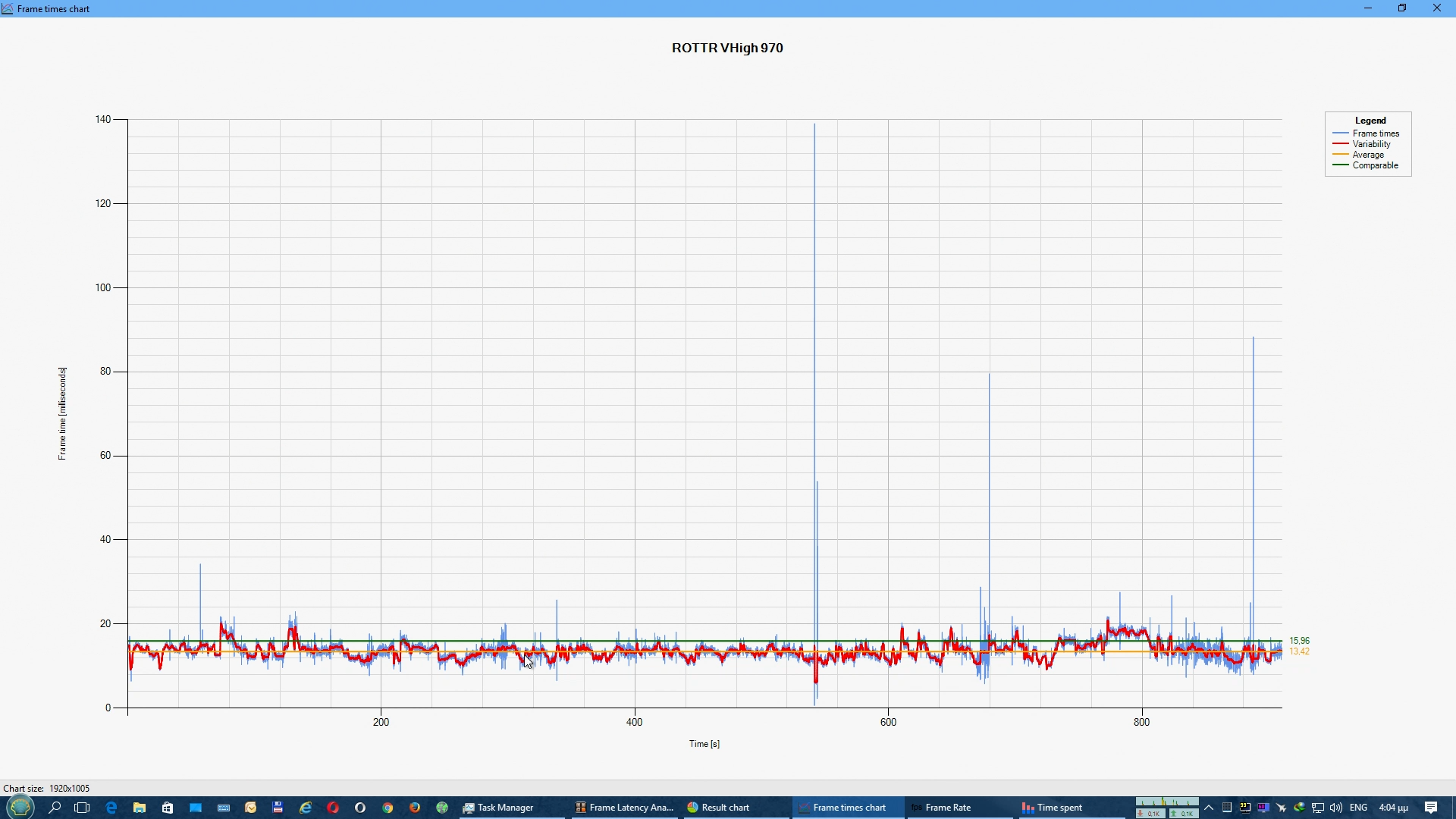Switch to Frame Rate window

[x=959, y=808]
